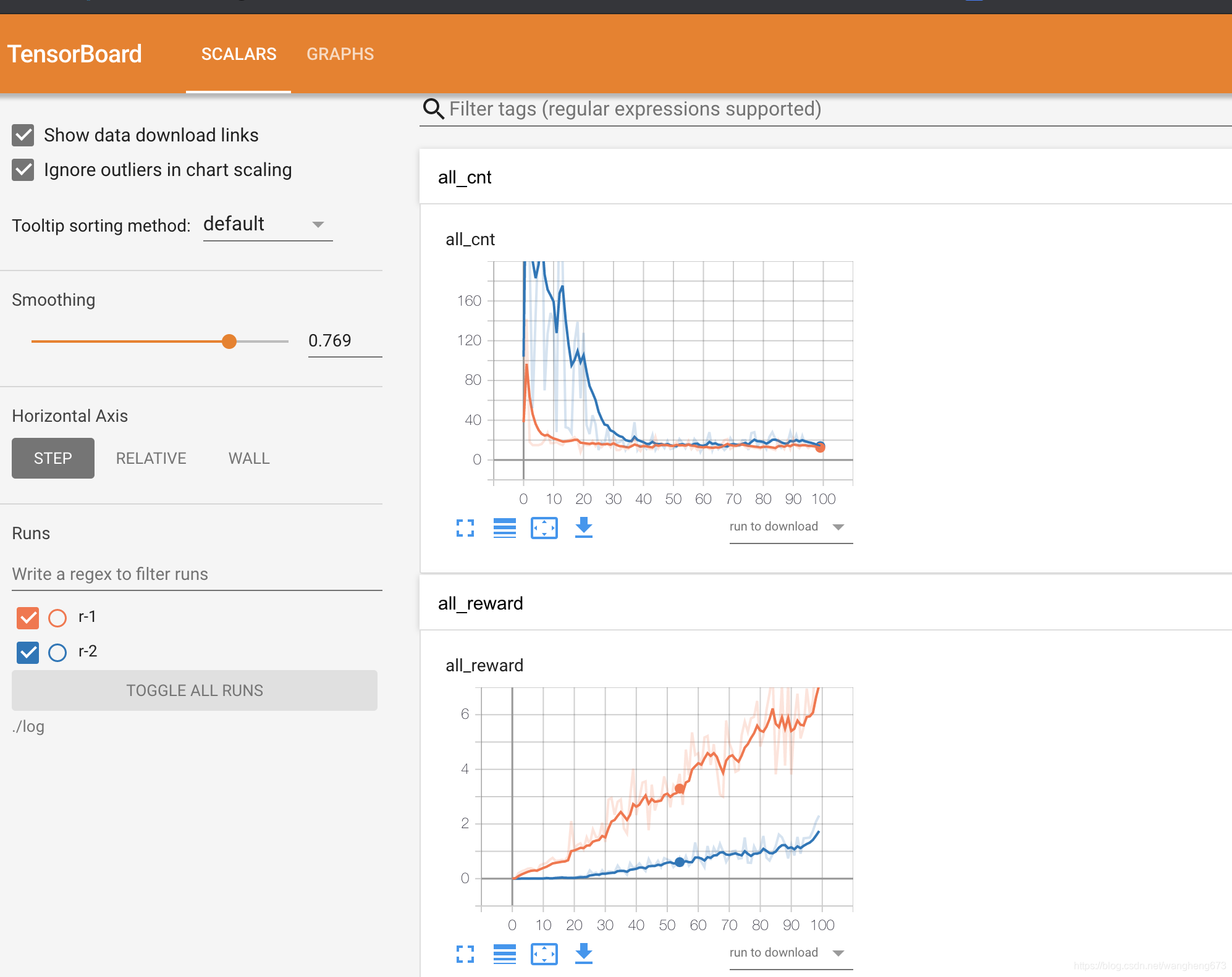Image resolution: width=1232 pixels, height=977 pixels.
Task: Toggle y-axis log scale on all_cnt chart
Action: point(505,528)
